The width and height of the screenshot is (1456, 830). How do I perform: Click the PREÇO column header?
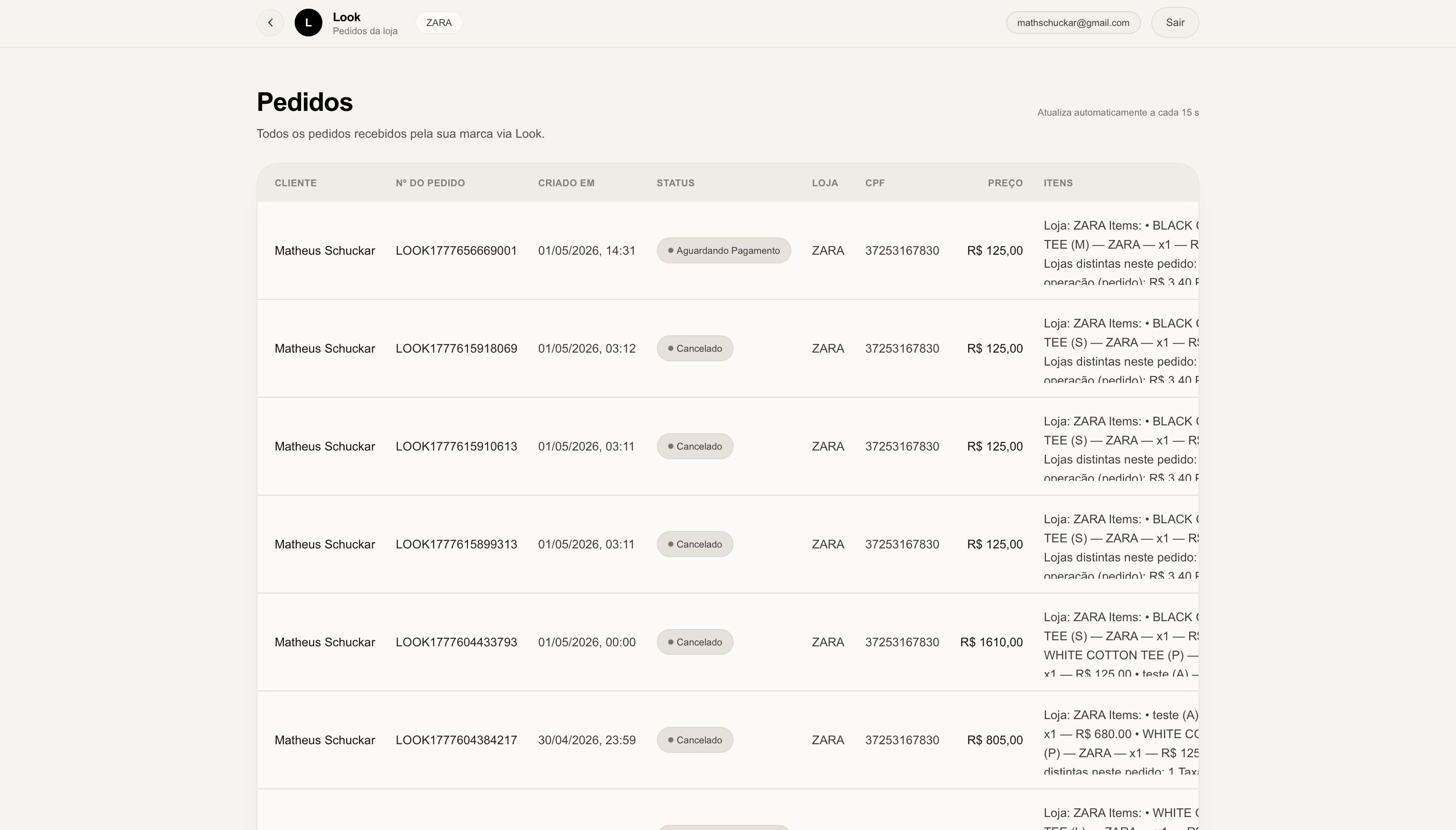[x=1005, y=183]
